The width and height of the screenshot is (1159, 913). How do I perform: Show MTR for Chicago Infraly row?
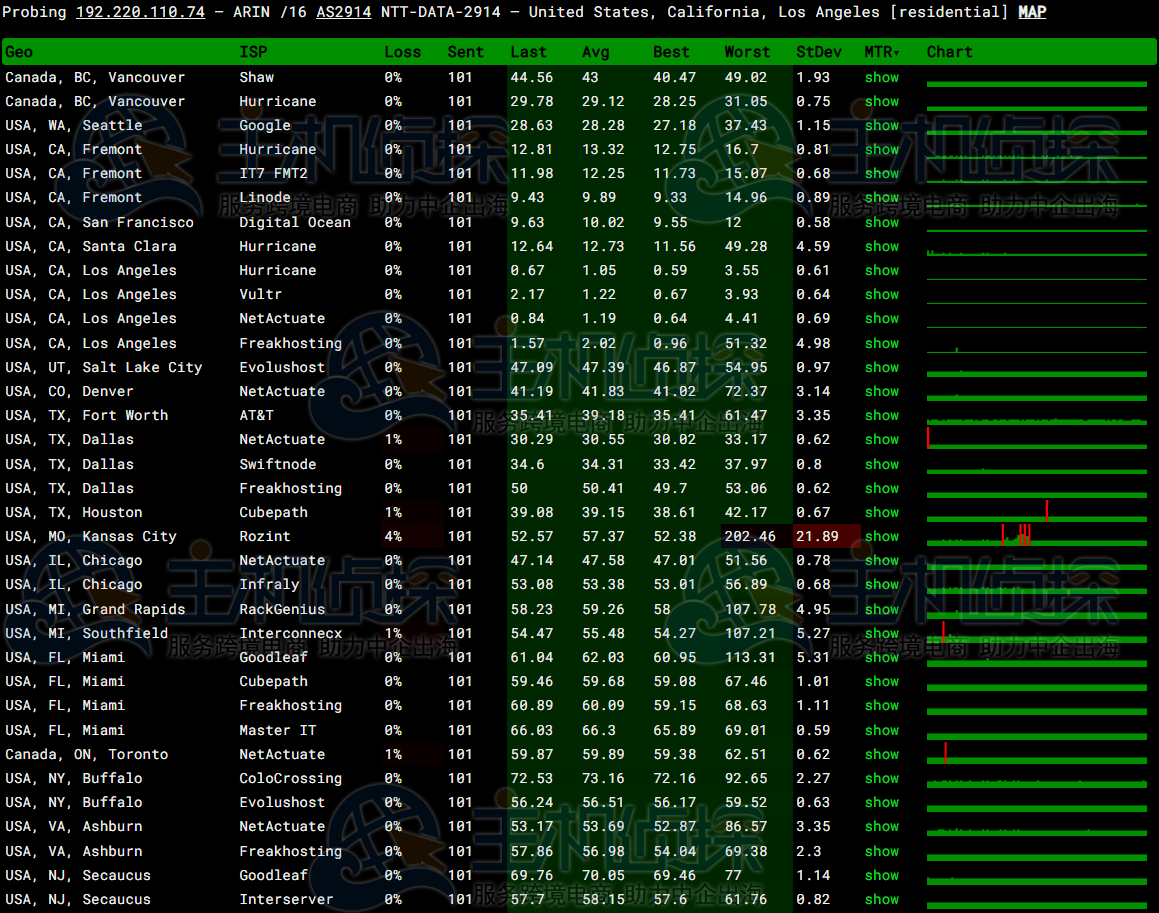(882, 584)
